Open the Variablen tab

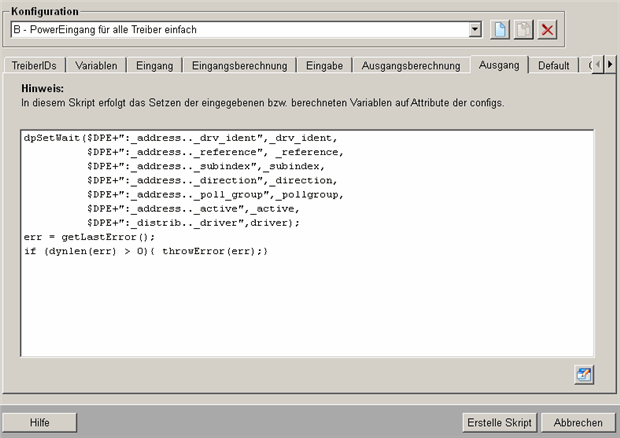[96, 66]
